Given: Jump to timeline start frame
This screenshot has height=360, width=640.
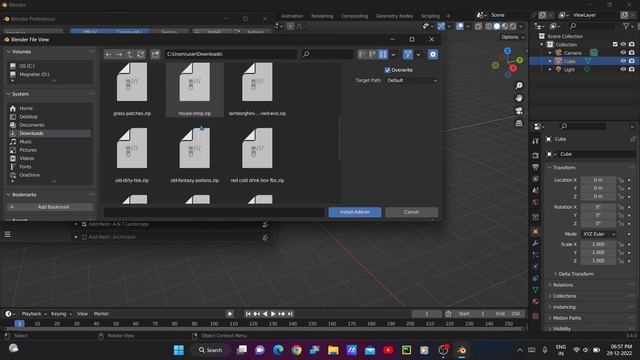Looking at the screenshot, I should tap(248, 314).
